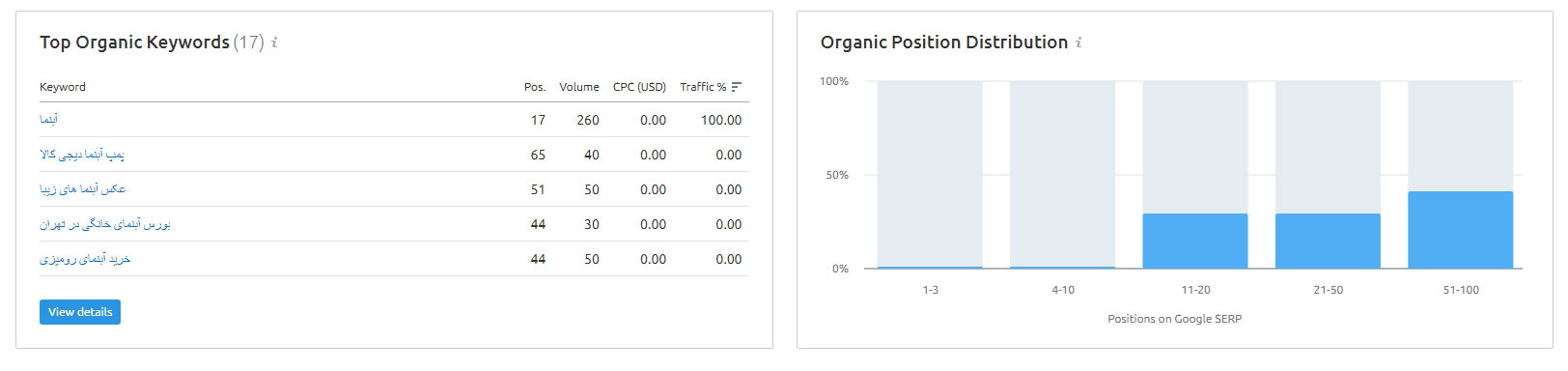
Task: Open the last keyword link in the table
Action: (85, 259)
